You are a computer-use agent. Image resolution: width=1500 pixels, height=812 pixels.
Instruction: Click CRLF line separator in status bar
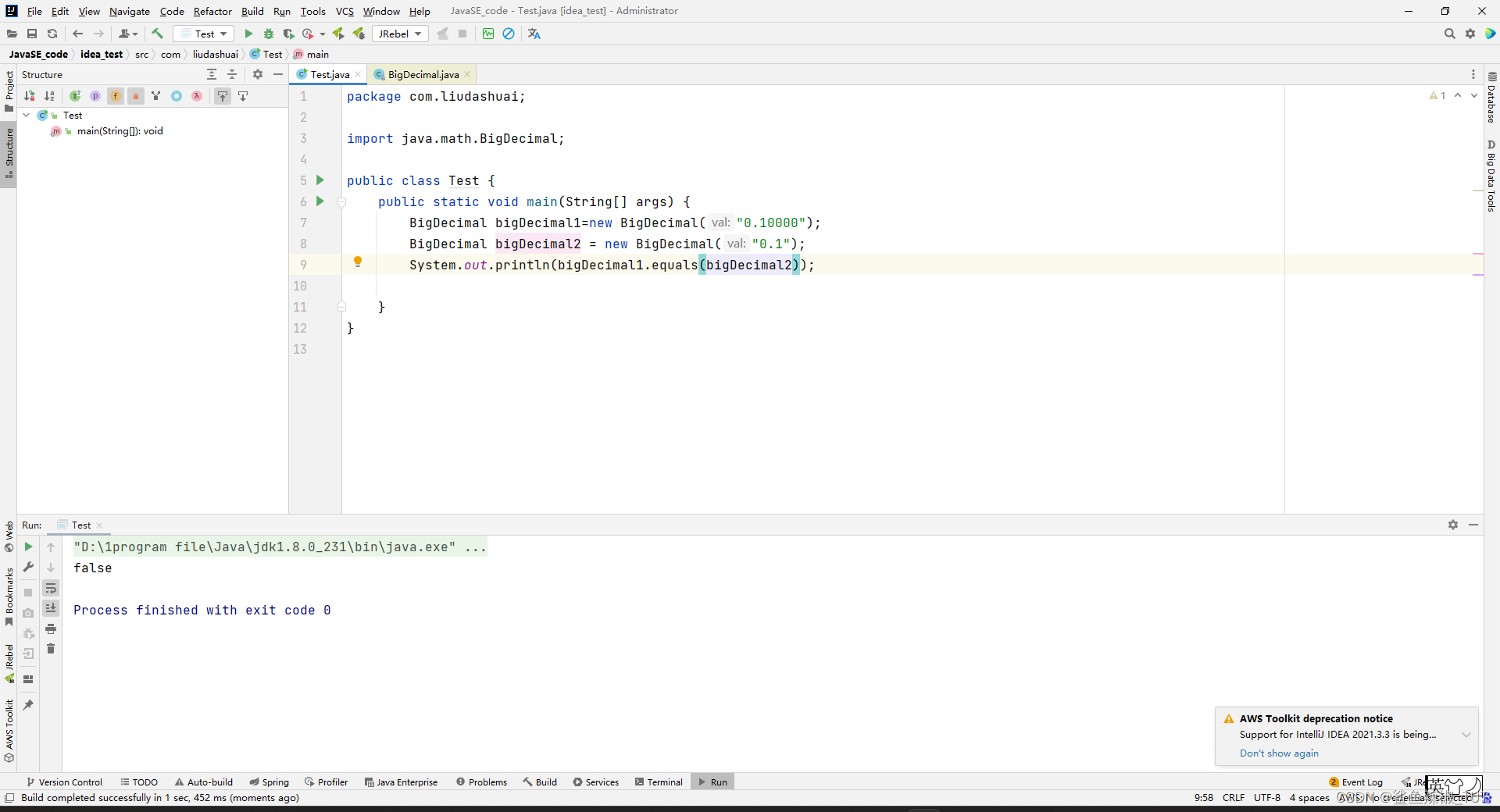click(1234, 797)
